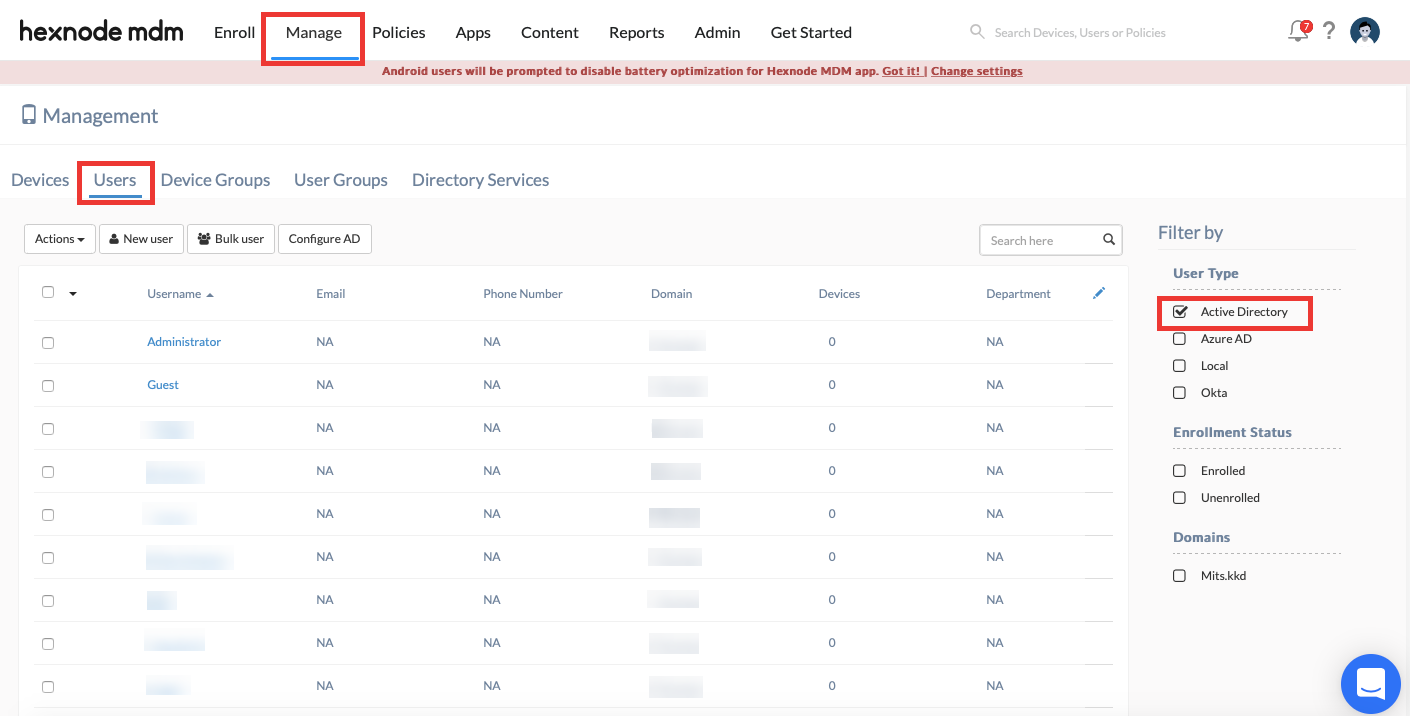Click the Management device icon
Viewport: 1410px width, 716px height.
(29, 115)
